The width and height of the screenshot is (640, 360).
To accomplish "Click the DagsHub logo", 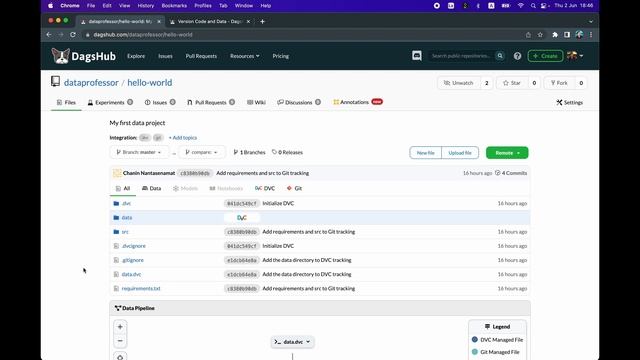I will tap(84, 56).
